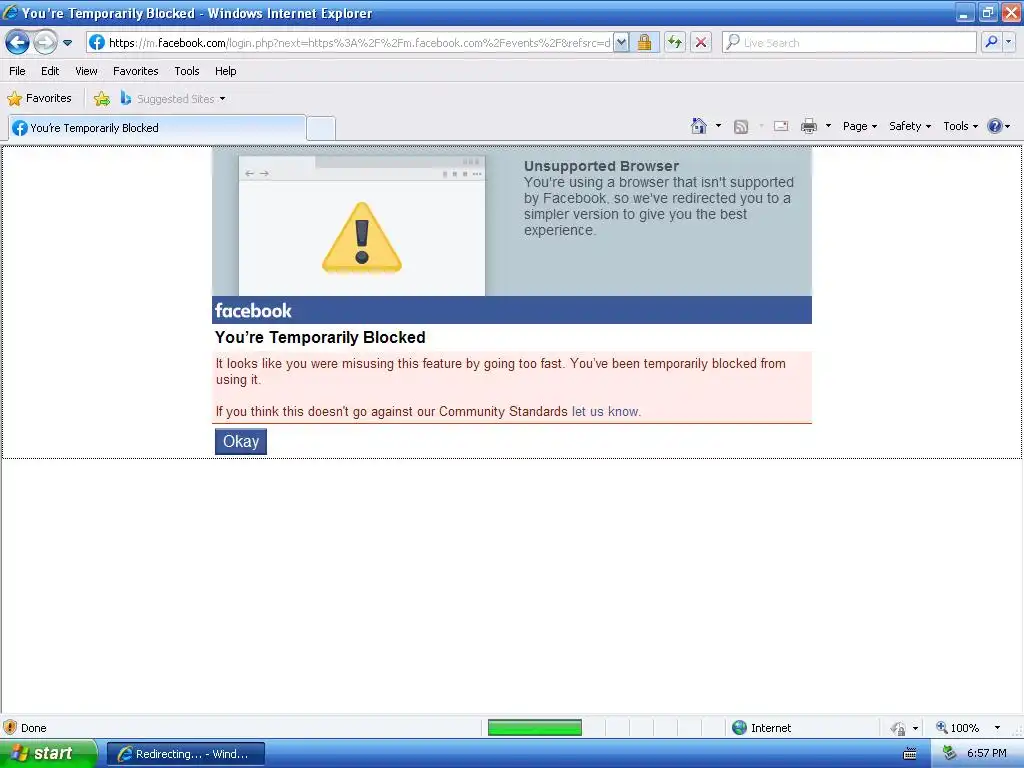The width and height of the screenshot is (1024, 768).
Task: Click Add to Favorites Bar icon
Action: [x=102, y=99]
